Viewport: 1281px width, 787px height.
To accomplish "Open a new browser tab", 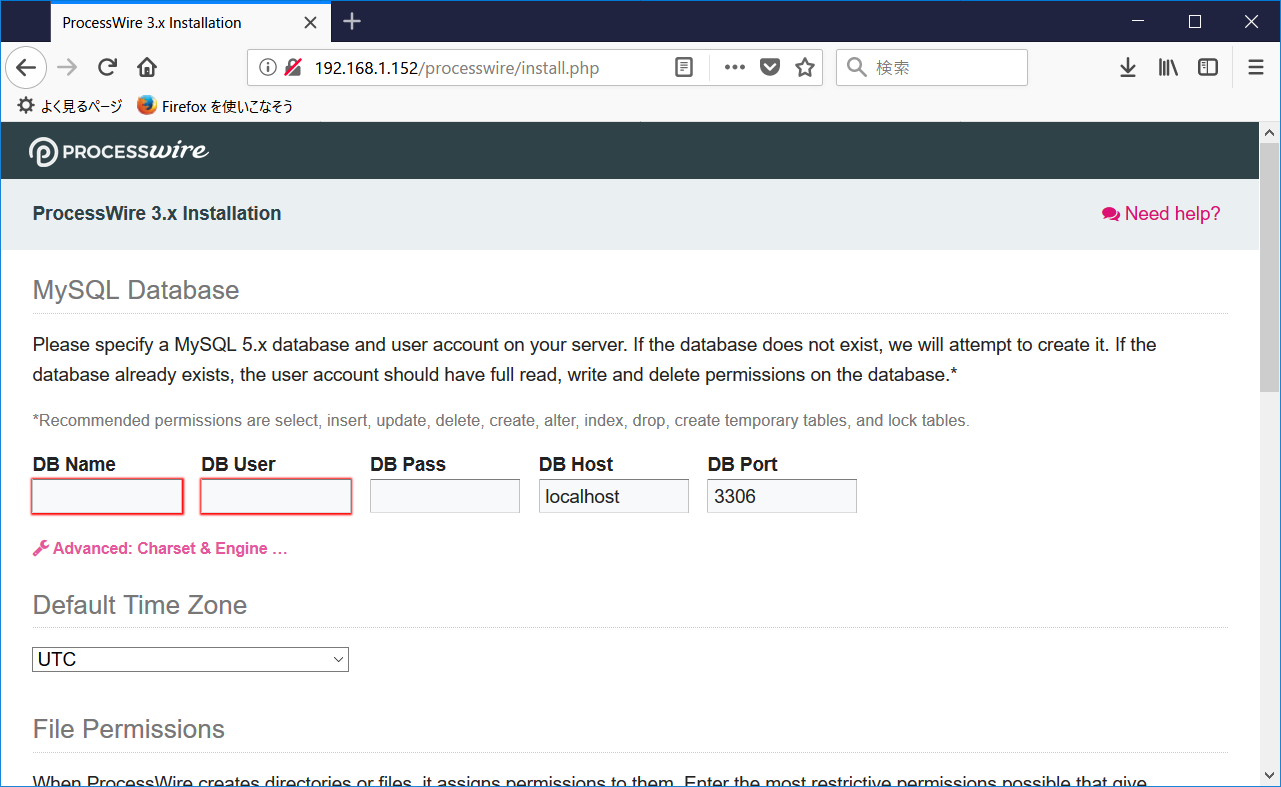I will (351, 22).
